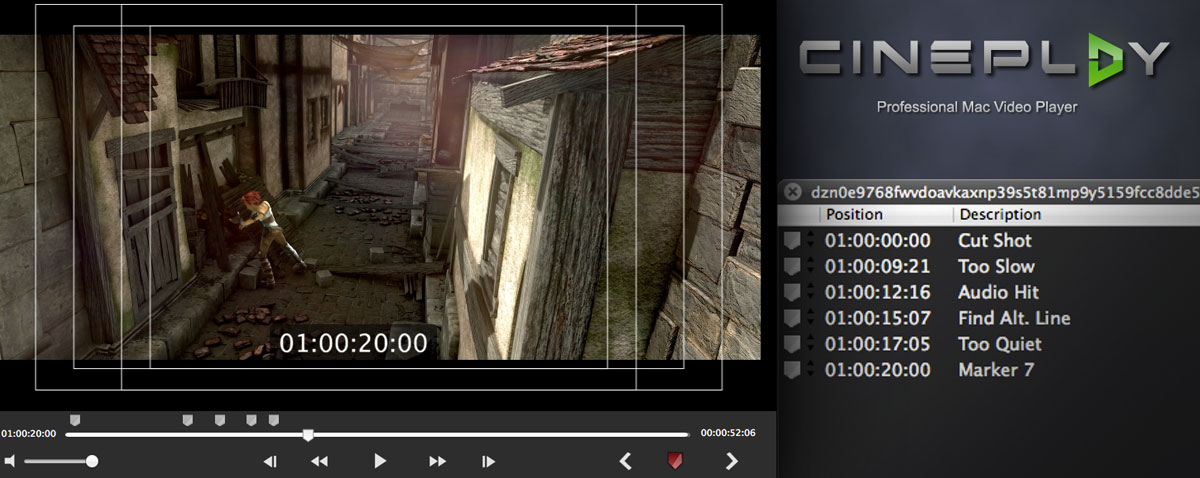Click the marker flag icon of Audio Hit
Viewport: 1200px width, 478px height.
[792, 293]
